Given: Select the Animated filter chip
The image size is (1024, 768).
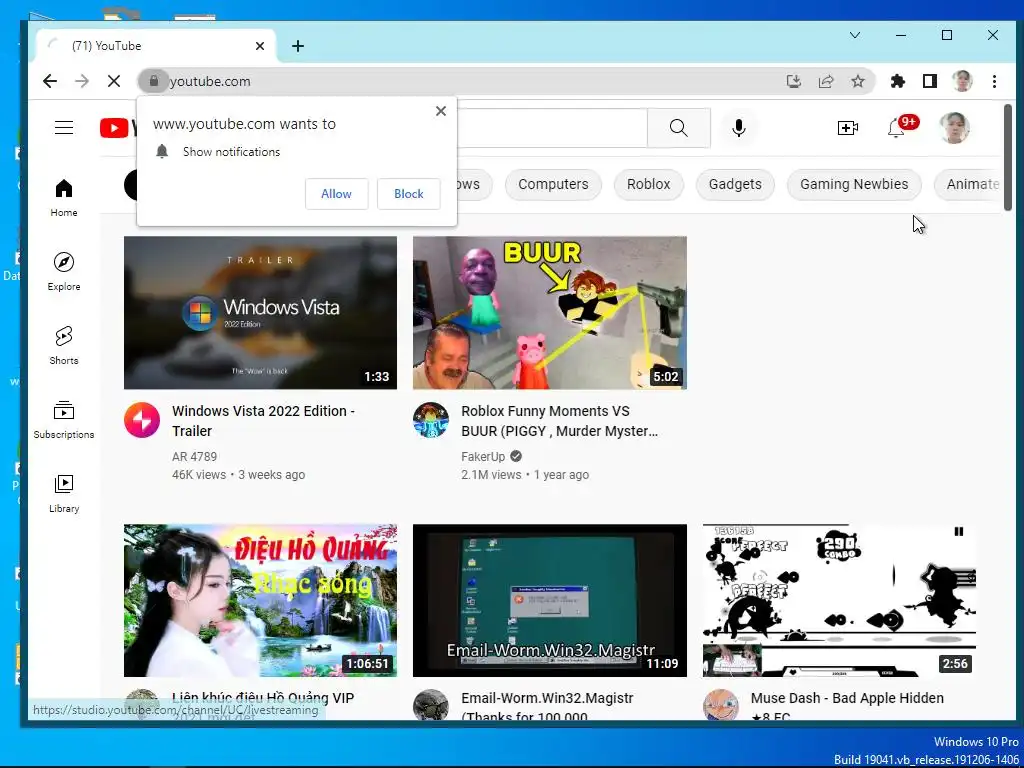Looking at the screenshot, I should point(968,184).
